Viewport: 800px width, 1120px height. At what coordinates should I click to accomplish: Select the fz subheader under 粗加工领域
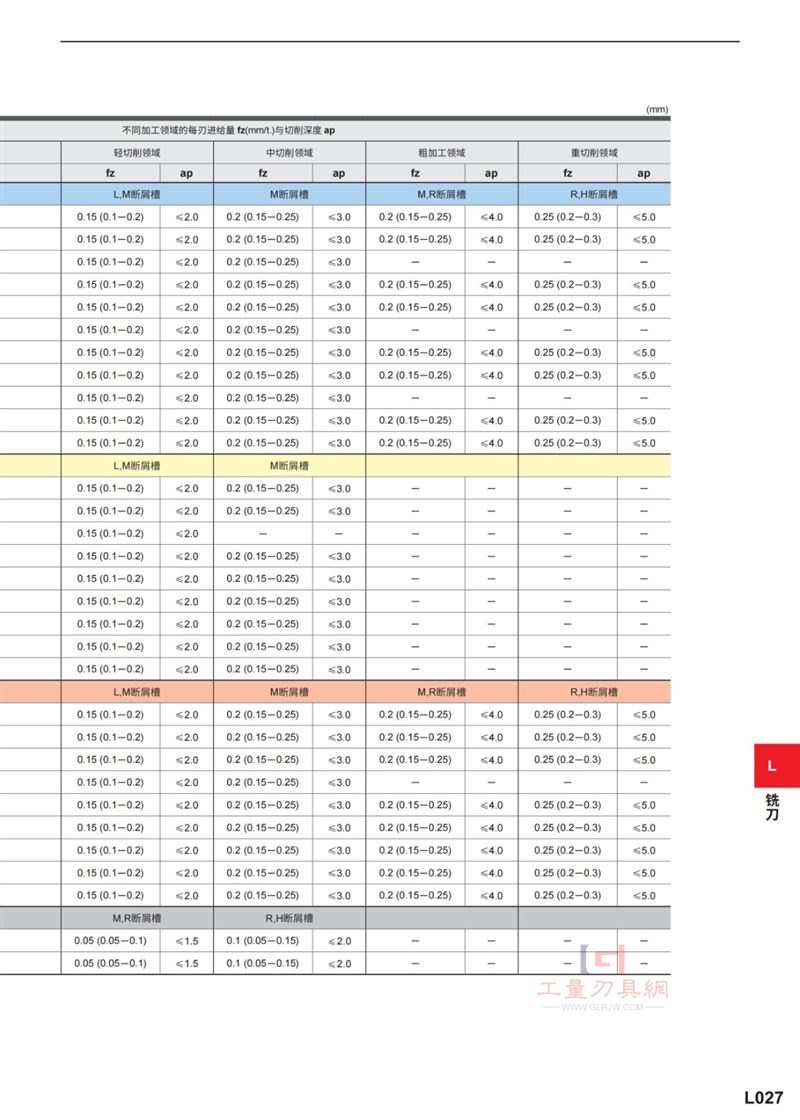pyautogui.click(x=415, y=173)
